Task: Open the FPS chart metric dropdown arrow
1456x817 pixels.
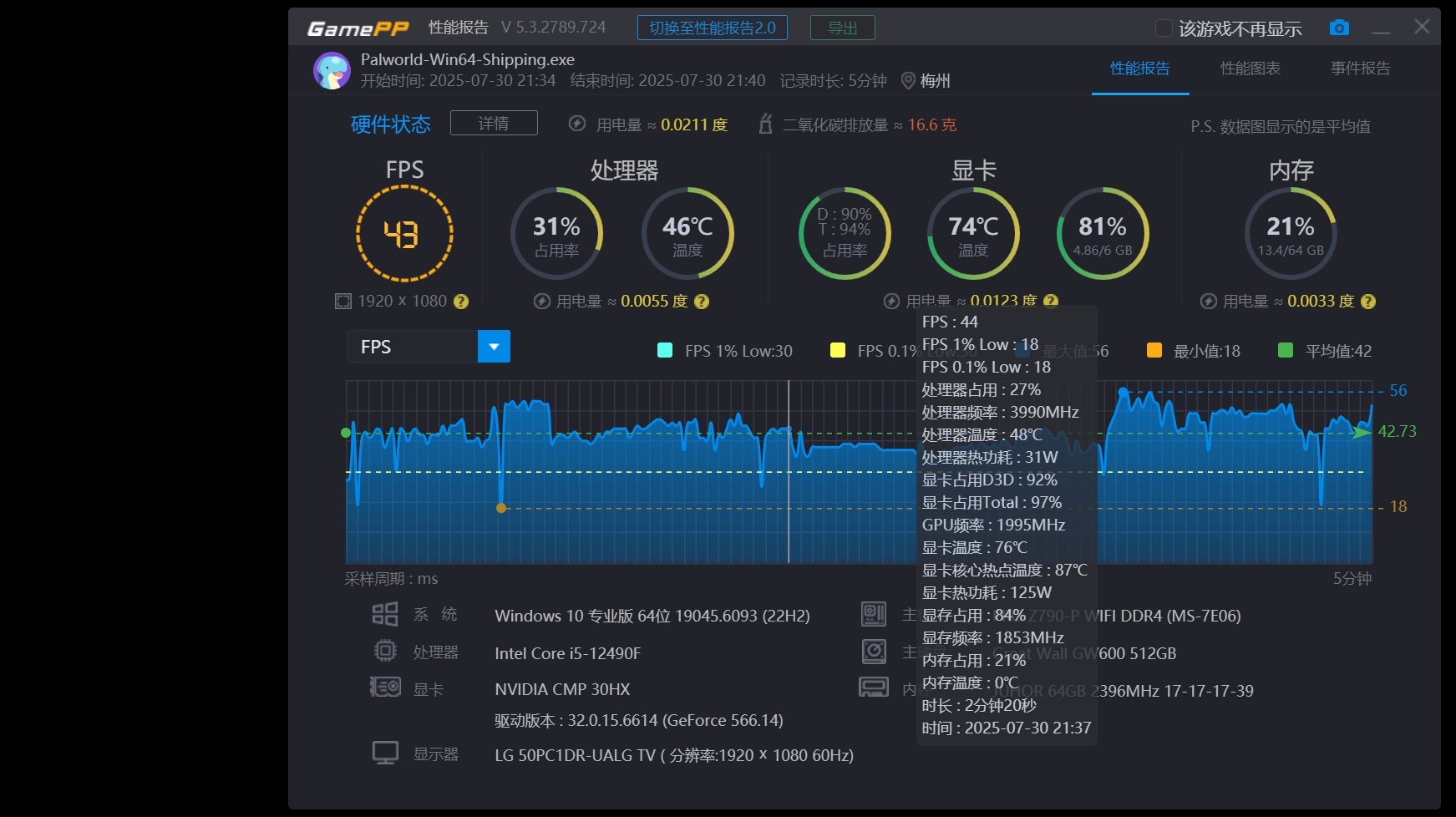Action: [x=494, y=347]
